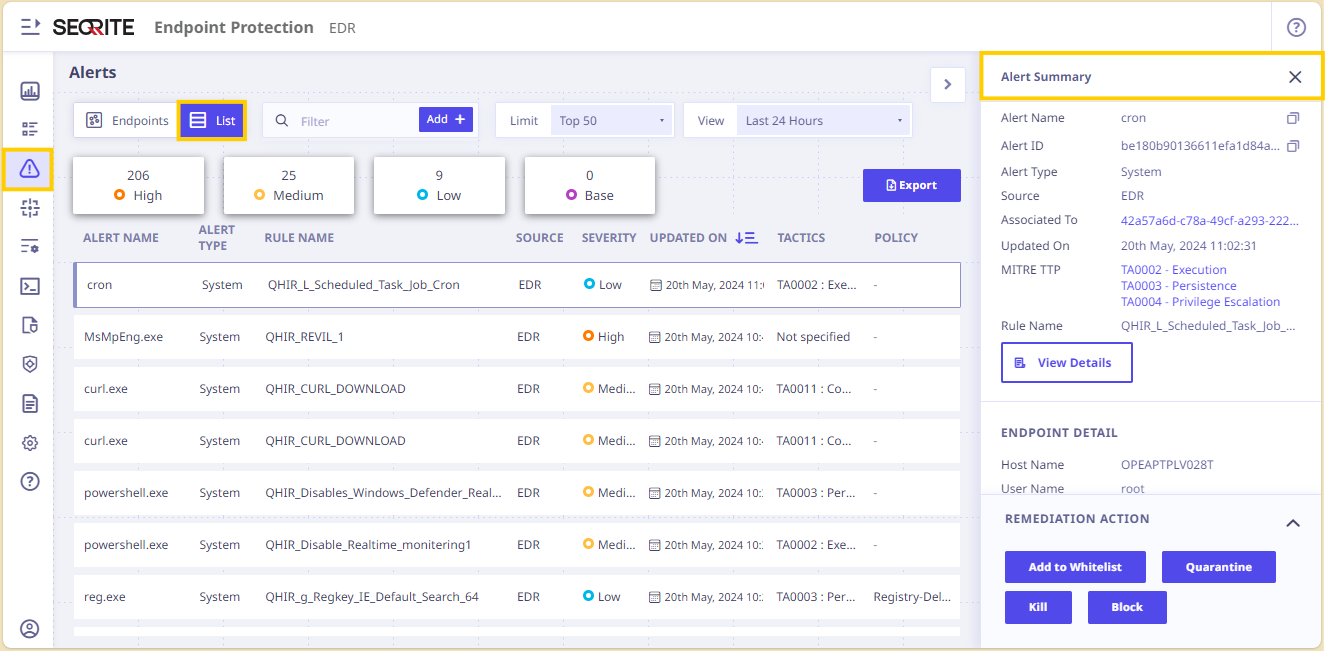Sort by the Rule Name column header
The width and height of the screenshot is (1326, 651).
pyautogui.click(x=299, y=238)
